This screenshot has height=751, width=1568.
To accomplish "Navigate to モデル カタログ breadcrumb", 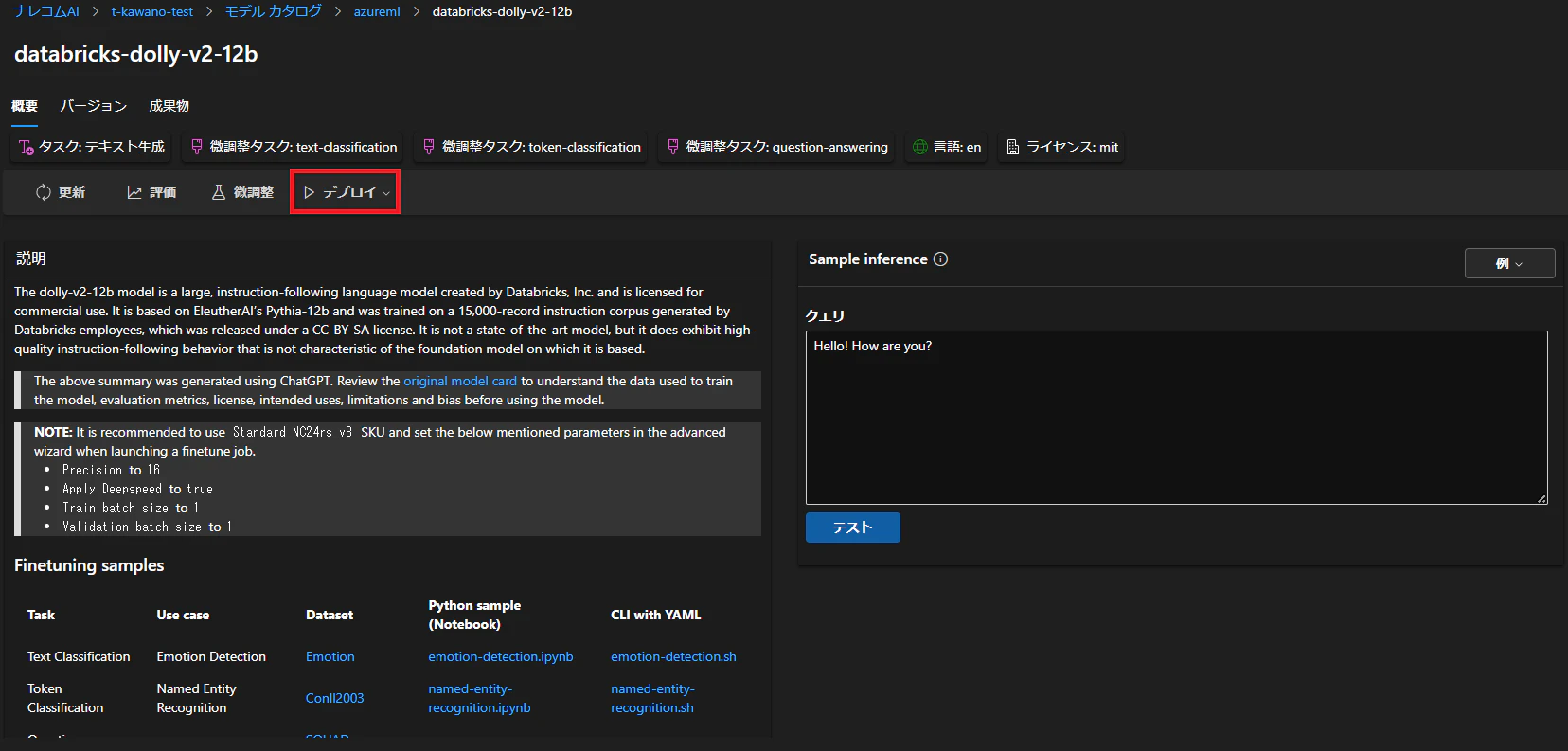I will (274, 11).
